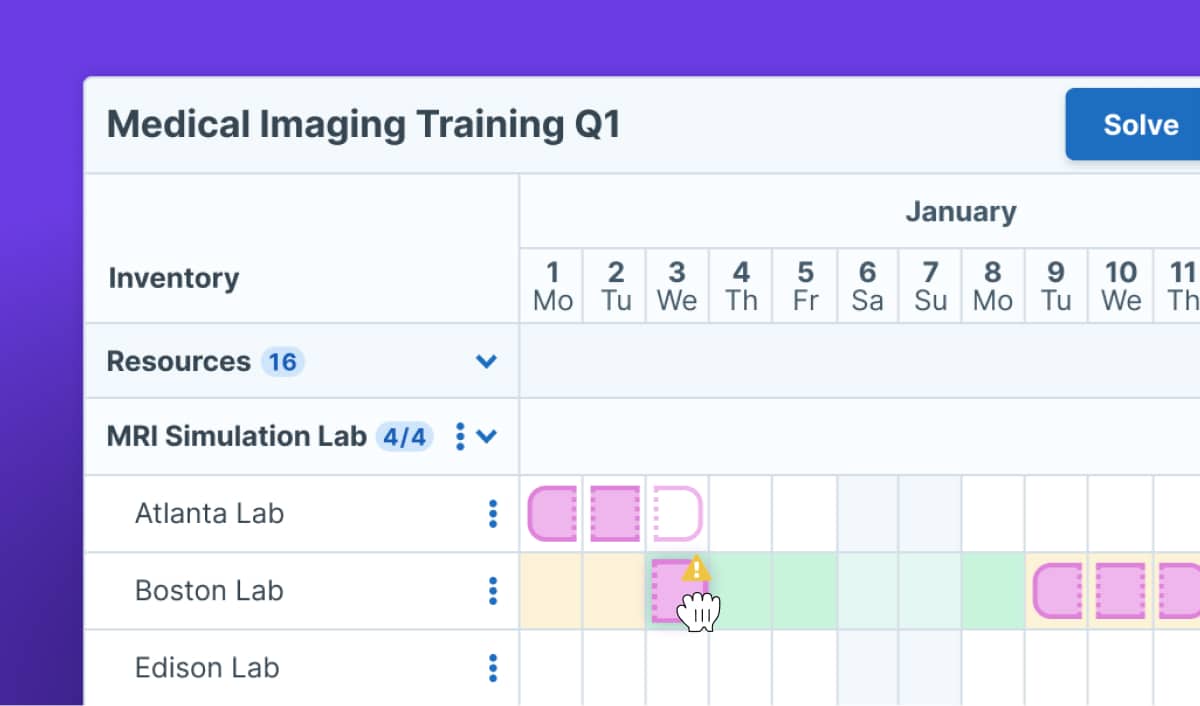Click the 4/4 badge beside MRI Simulation Lab

[x=404, y=436]
